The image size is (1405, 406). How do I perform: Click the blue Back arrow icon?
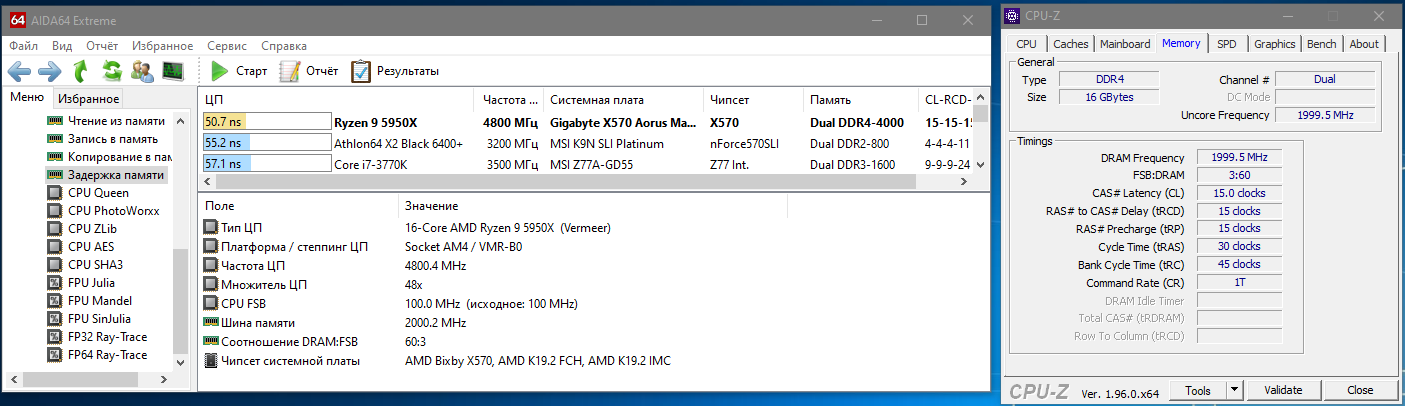[x=20, y=71]
